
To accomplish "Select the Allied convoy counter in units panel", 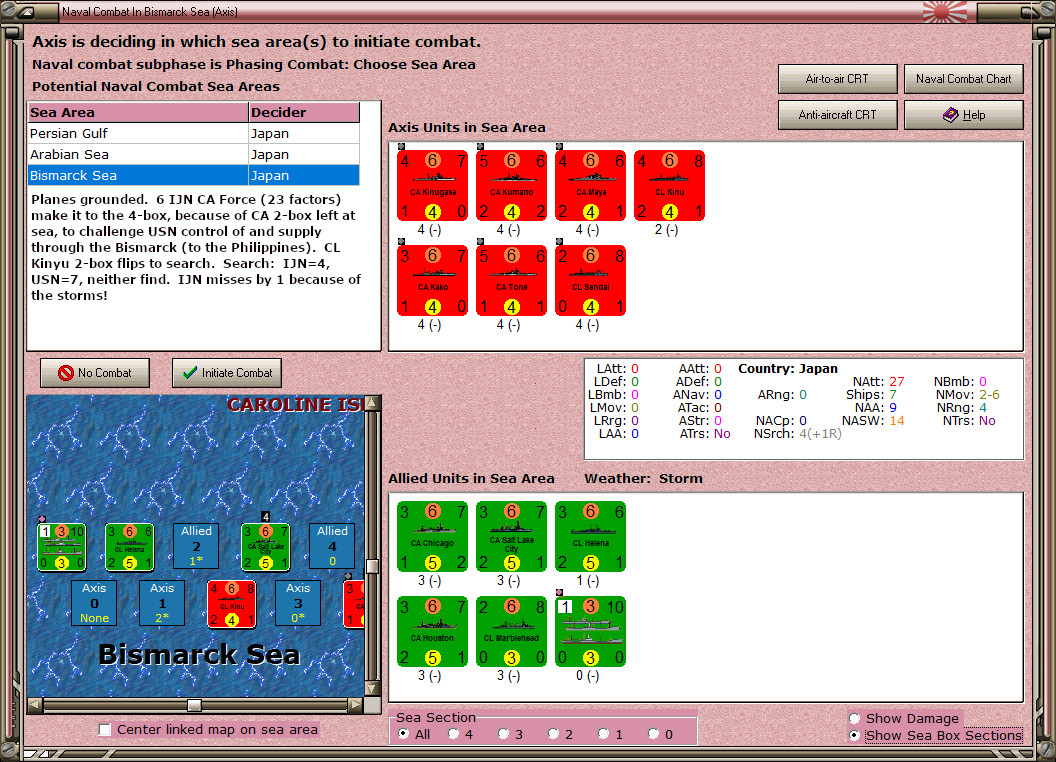I will [590, 631].
